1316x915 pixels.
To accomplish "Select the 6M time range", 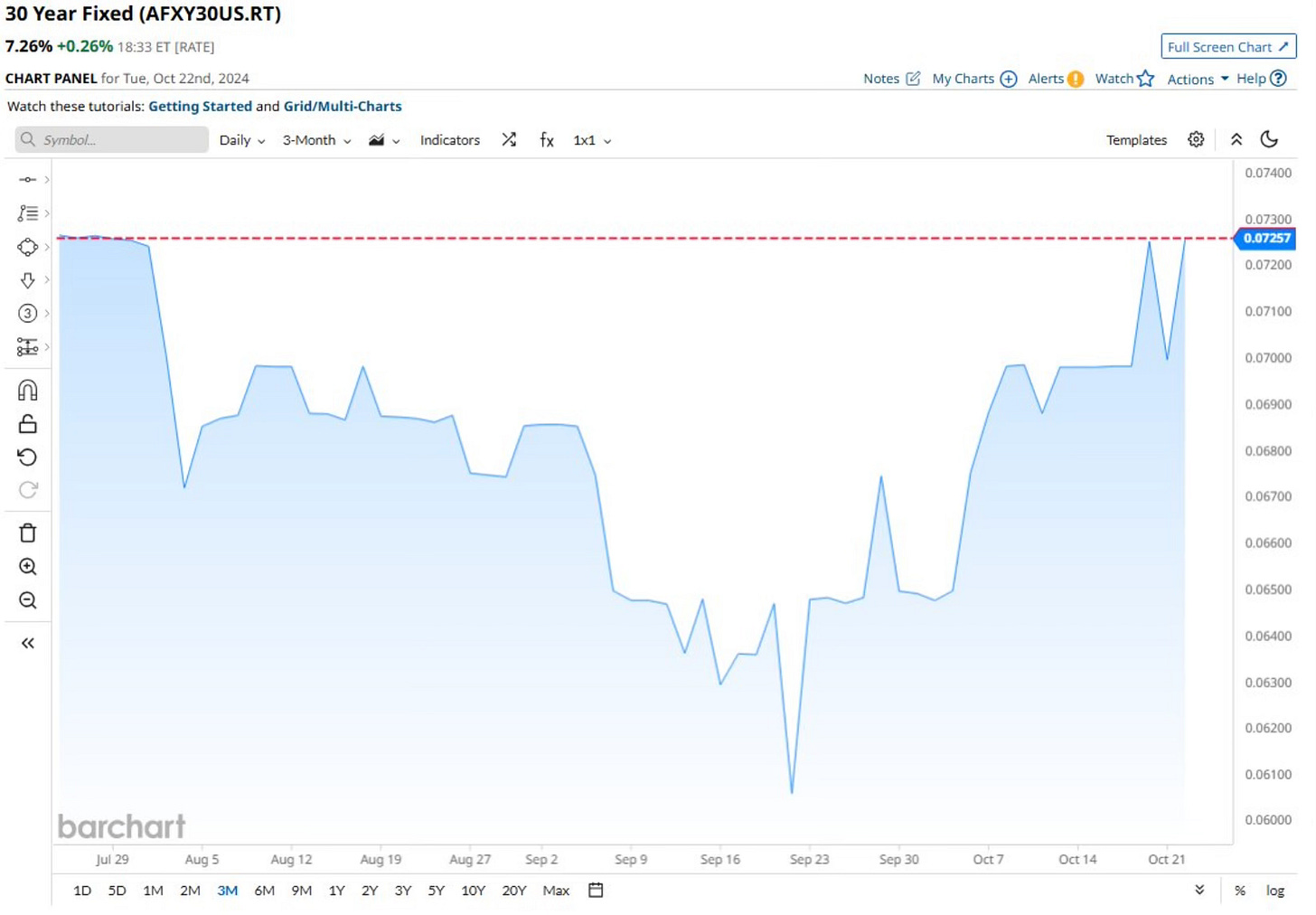I will coord(264,891).
